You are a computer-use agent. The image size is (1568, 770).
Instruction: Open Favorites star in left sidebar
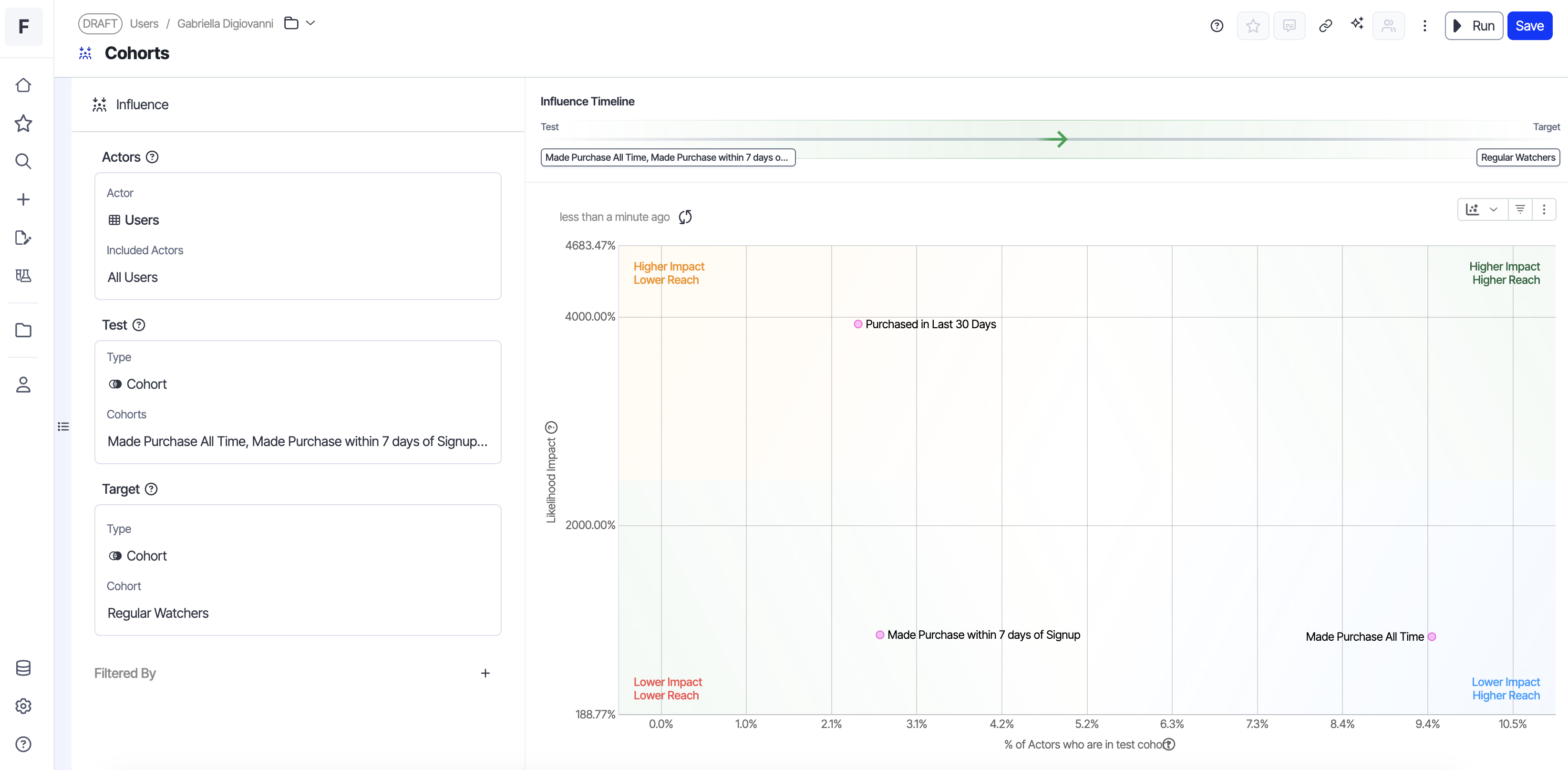(23, 124)
